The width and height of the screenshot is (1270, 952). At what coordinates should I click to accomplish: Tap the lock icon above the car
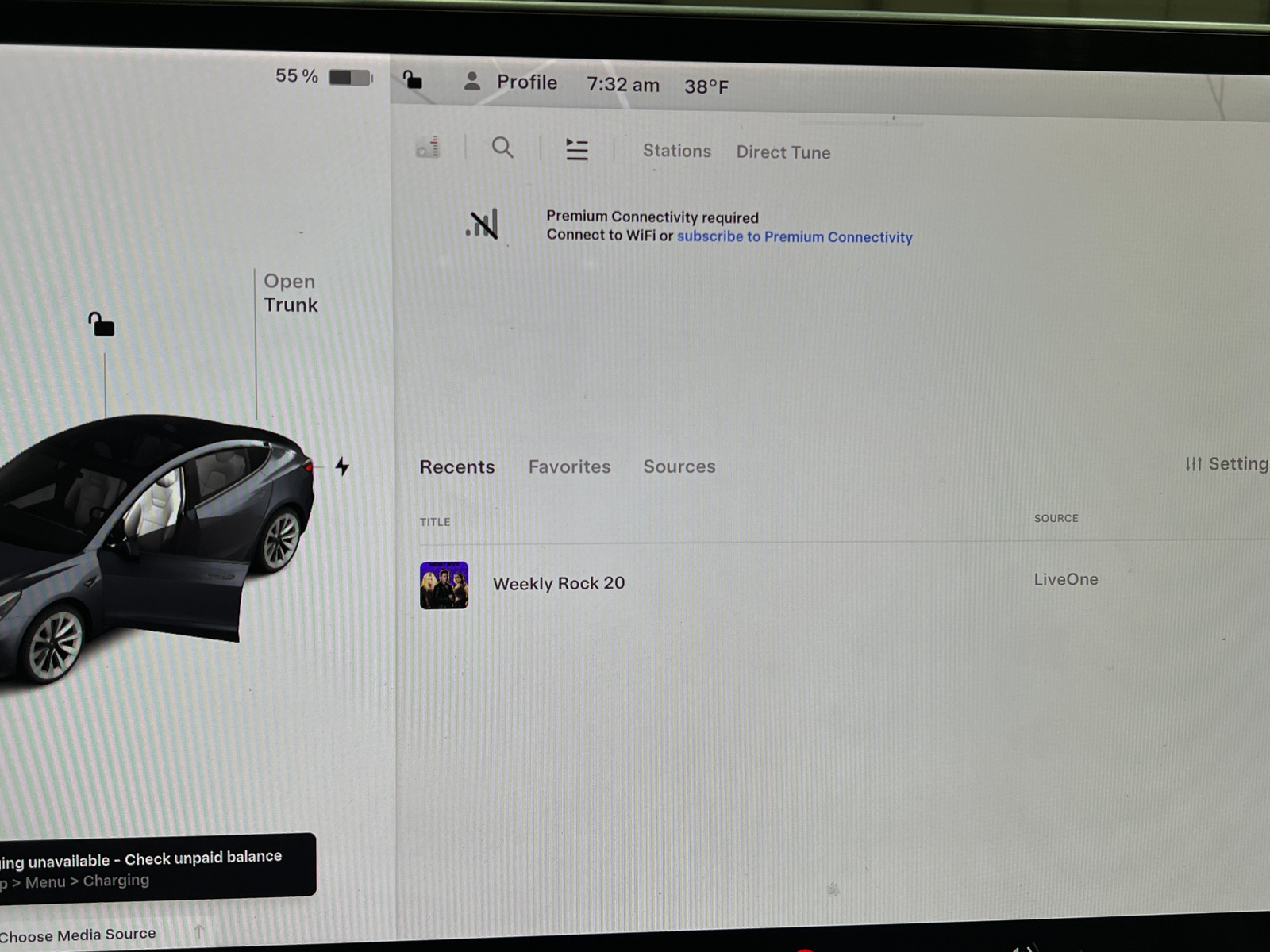point(102,325)
